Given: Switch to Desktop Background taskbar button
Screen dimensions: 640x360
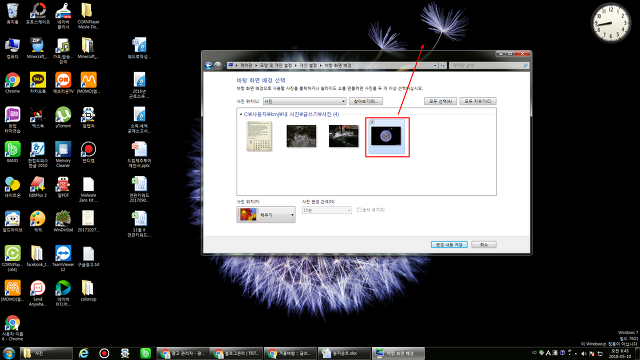Looking at the screenshot, I should (x=398, y=353).
